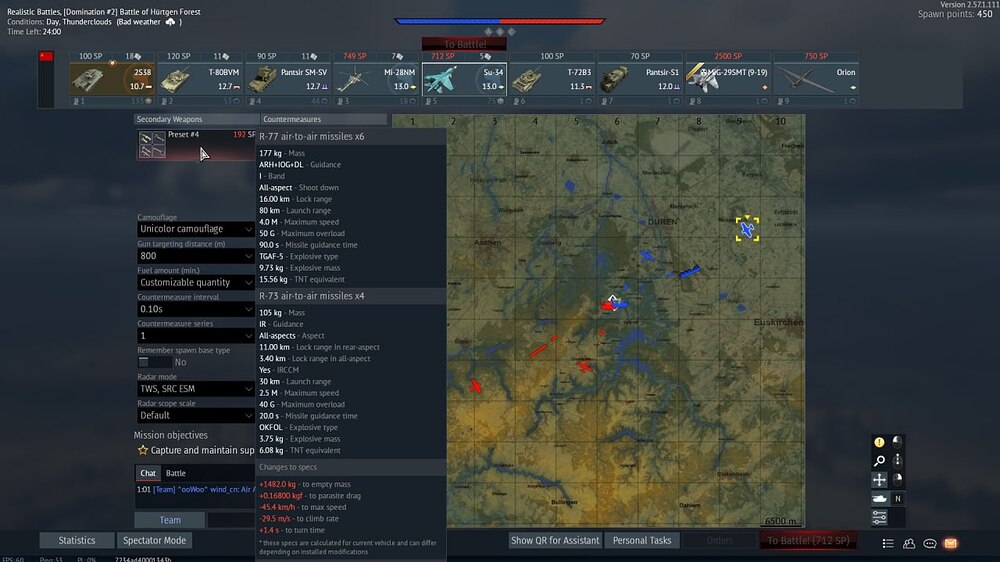Click the yellow-bracketed blue airfield spawn marker
1000x562 pixels.
[747, 229]
